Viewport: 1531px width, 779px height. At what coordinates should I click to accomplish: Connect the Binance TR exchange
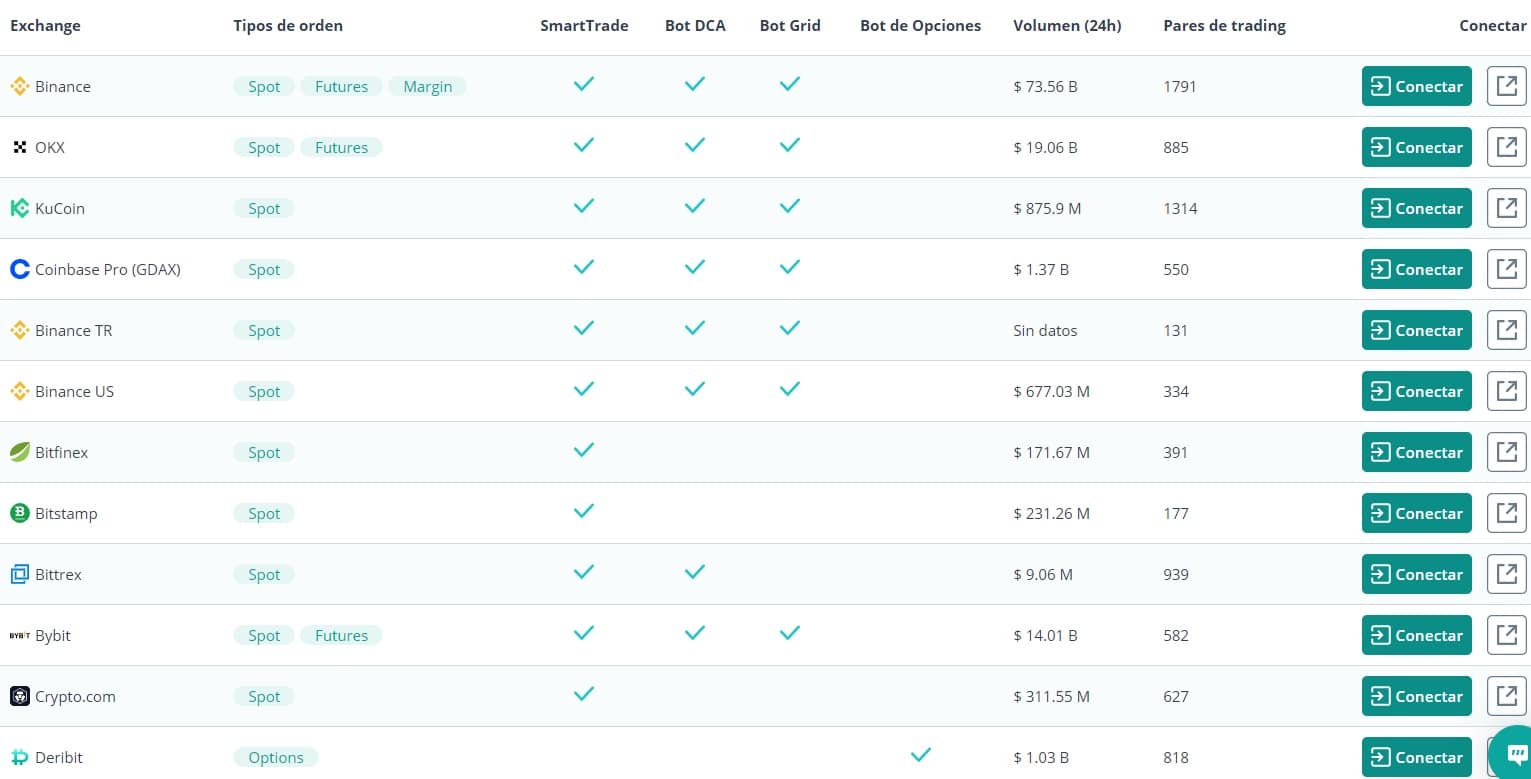pyautogui.click(x=1417, y=330)
